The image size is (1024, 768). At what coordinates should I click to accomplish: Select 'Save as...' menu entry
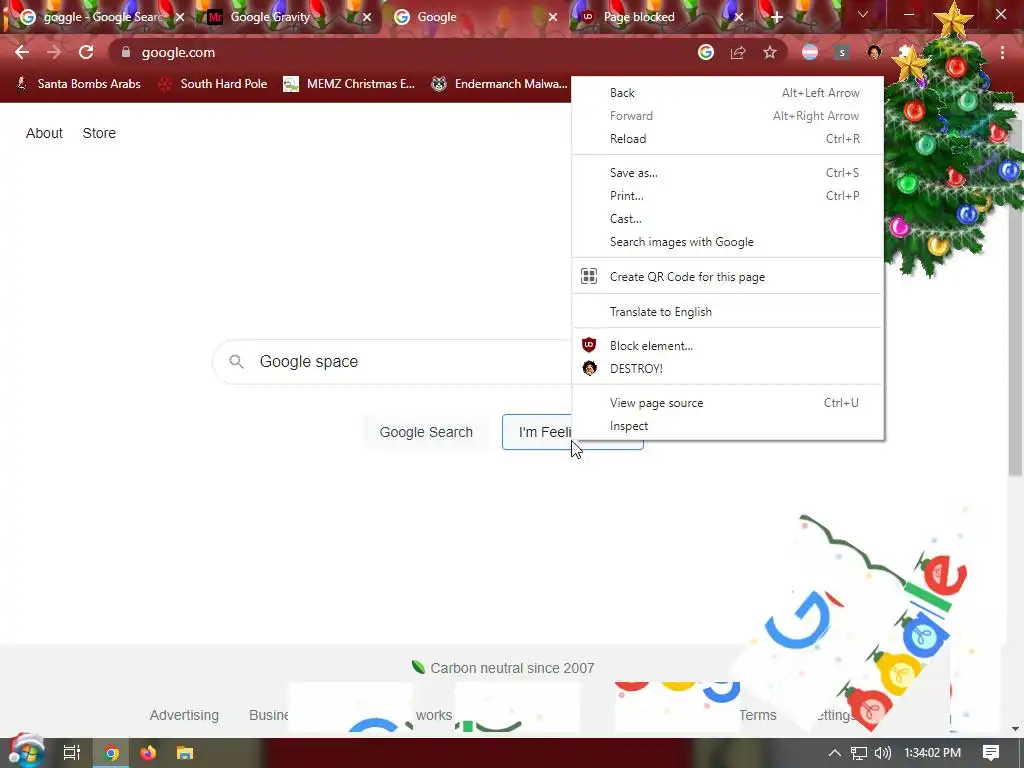(x=728, y=173)
